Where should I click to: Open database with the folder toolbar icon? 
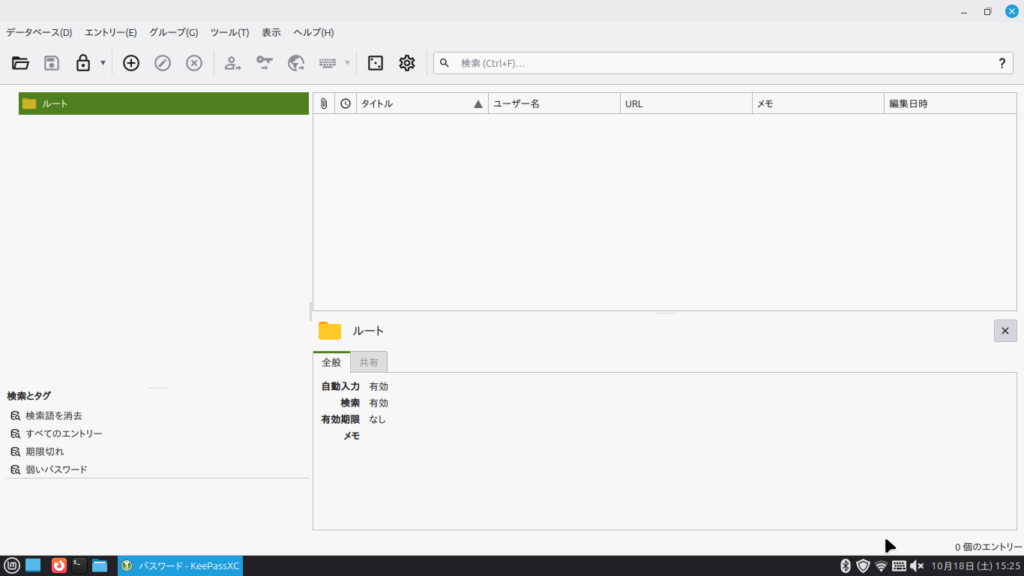pyautogui.click(x=20, y=63)
